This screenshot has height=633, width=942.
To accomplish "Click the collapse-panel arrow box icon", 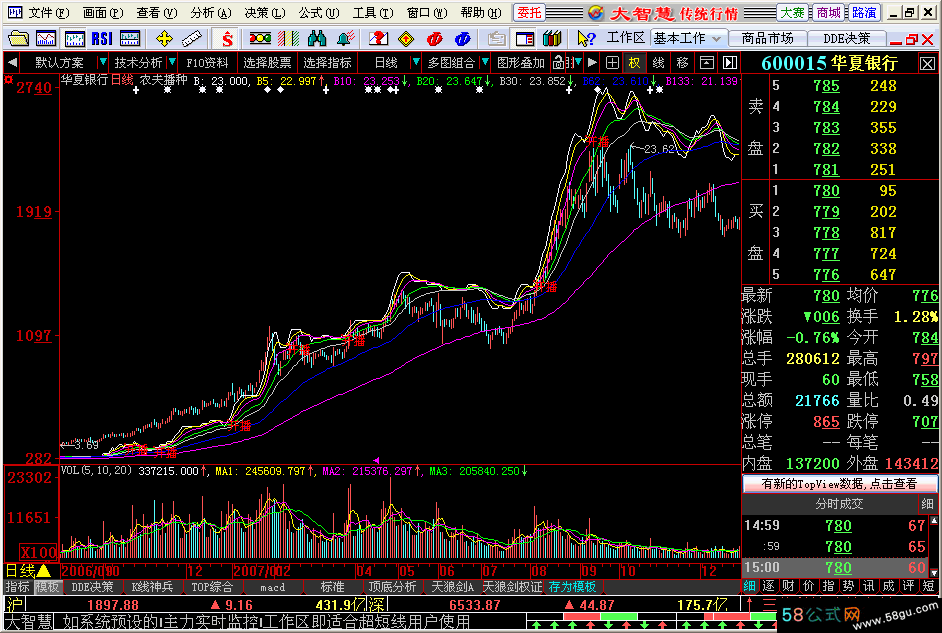I will pyautogui.click(x=706, y=62).
